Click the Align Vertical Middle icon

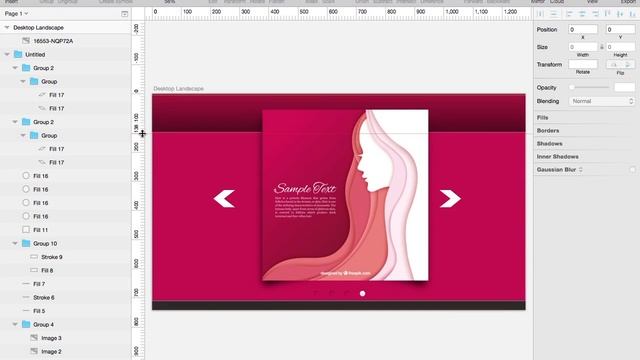coord(620,14)
